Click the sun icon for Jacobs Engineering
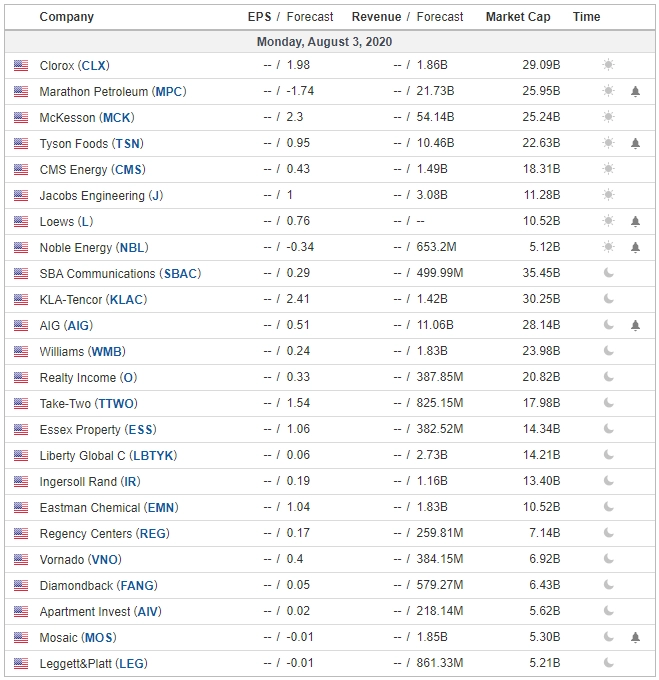 (x=608, y=195)
